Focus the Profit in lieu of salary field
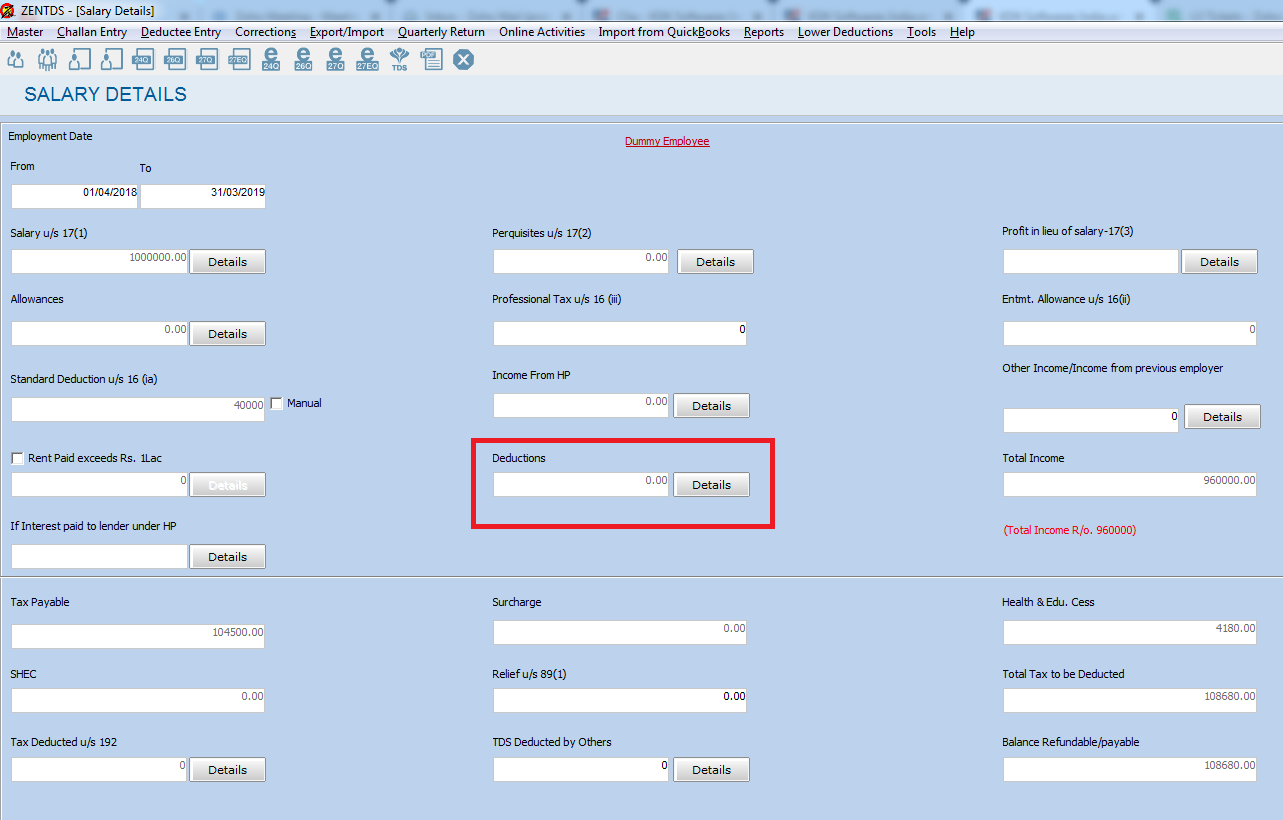 click(1091, 262)
